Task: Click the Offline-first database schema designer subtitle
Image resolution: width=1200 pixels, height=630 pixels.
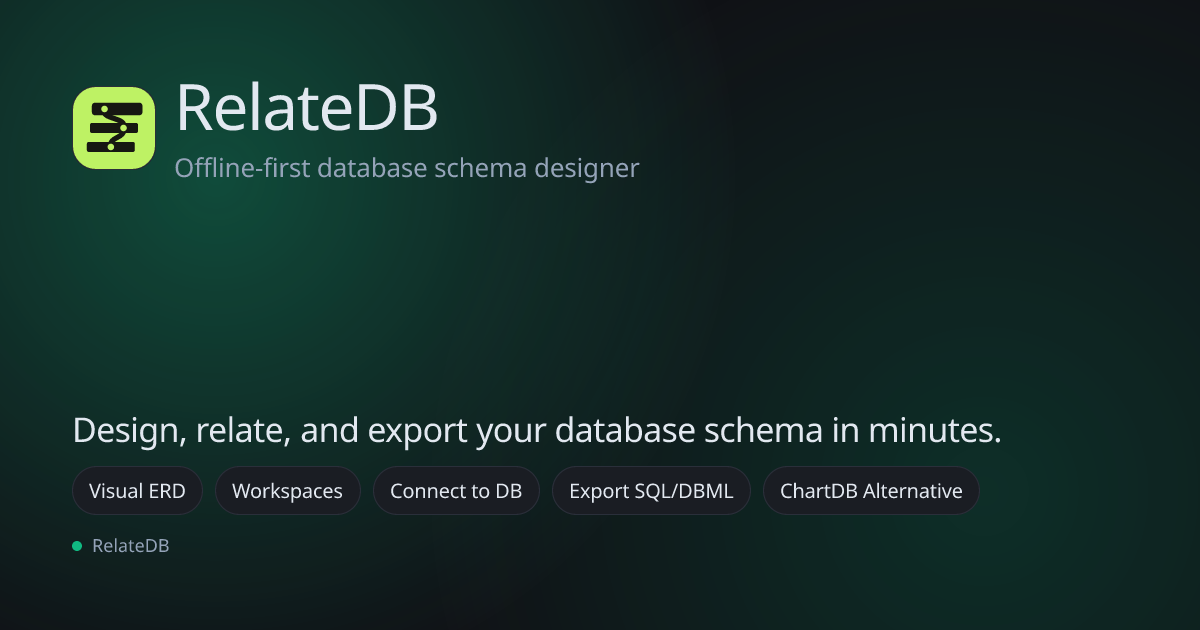Action: point(407,168)
